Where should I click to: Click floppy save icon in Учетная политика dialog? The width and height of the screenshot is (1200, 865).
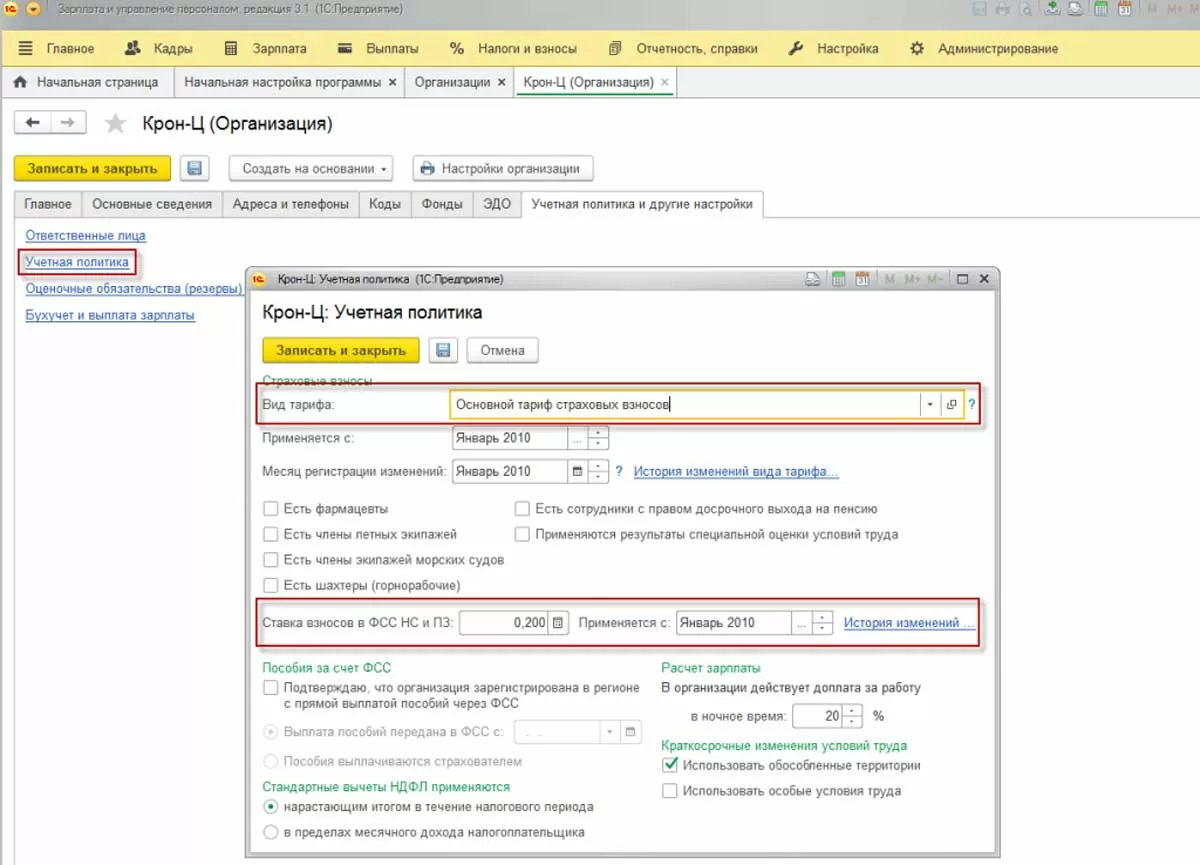click(x=443, y=350)
